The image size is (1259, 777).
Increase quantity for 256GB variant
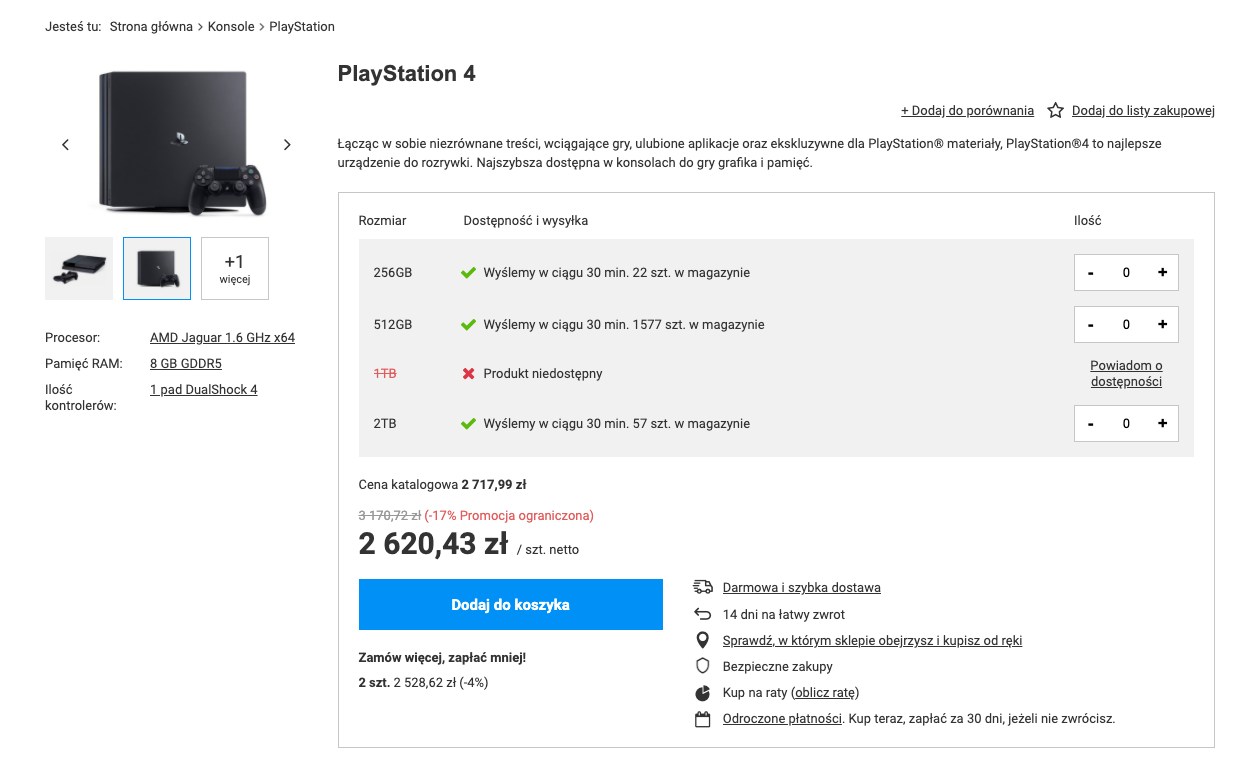tap(1162, 272)
